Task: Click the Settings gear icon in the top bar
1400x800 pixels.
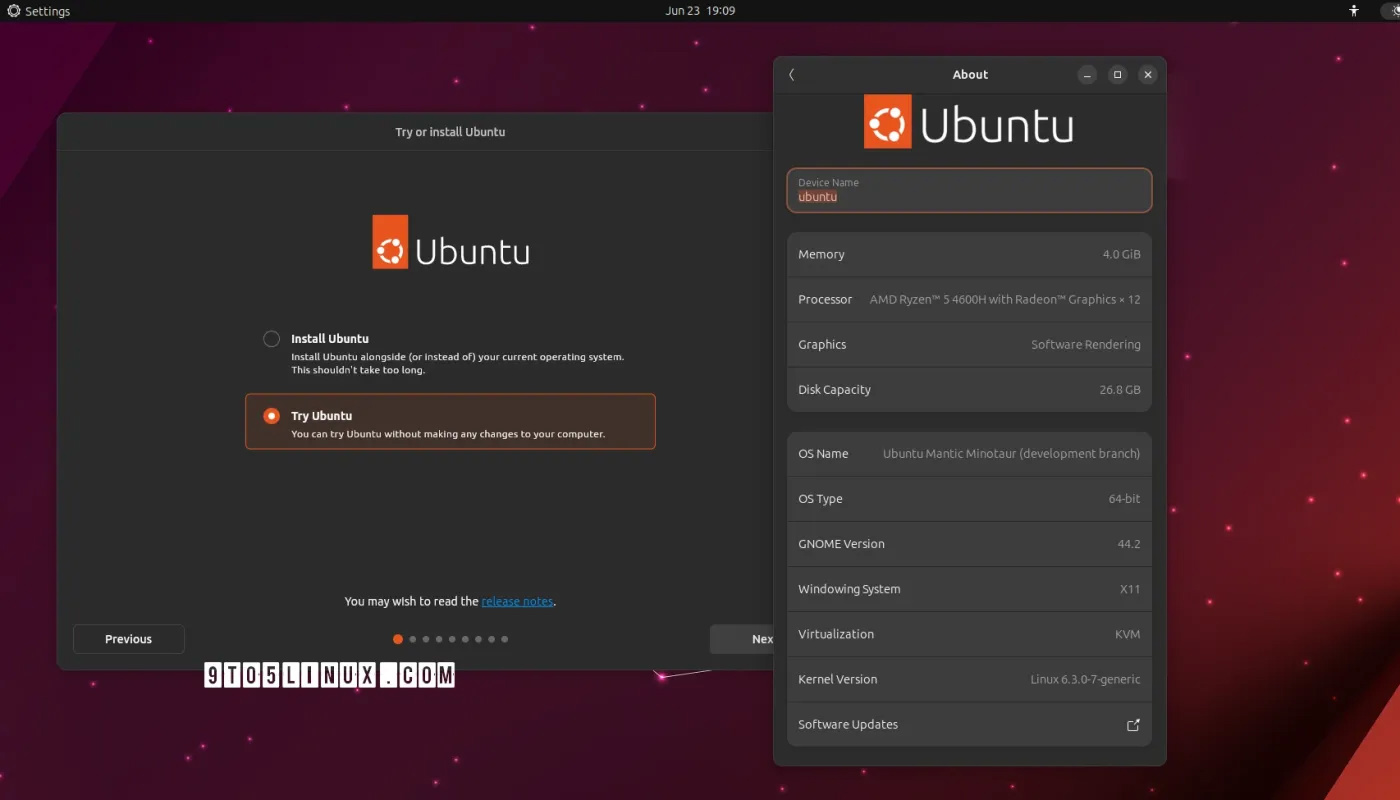Action: [12, 11]
